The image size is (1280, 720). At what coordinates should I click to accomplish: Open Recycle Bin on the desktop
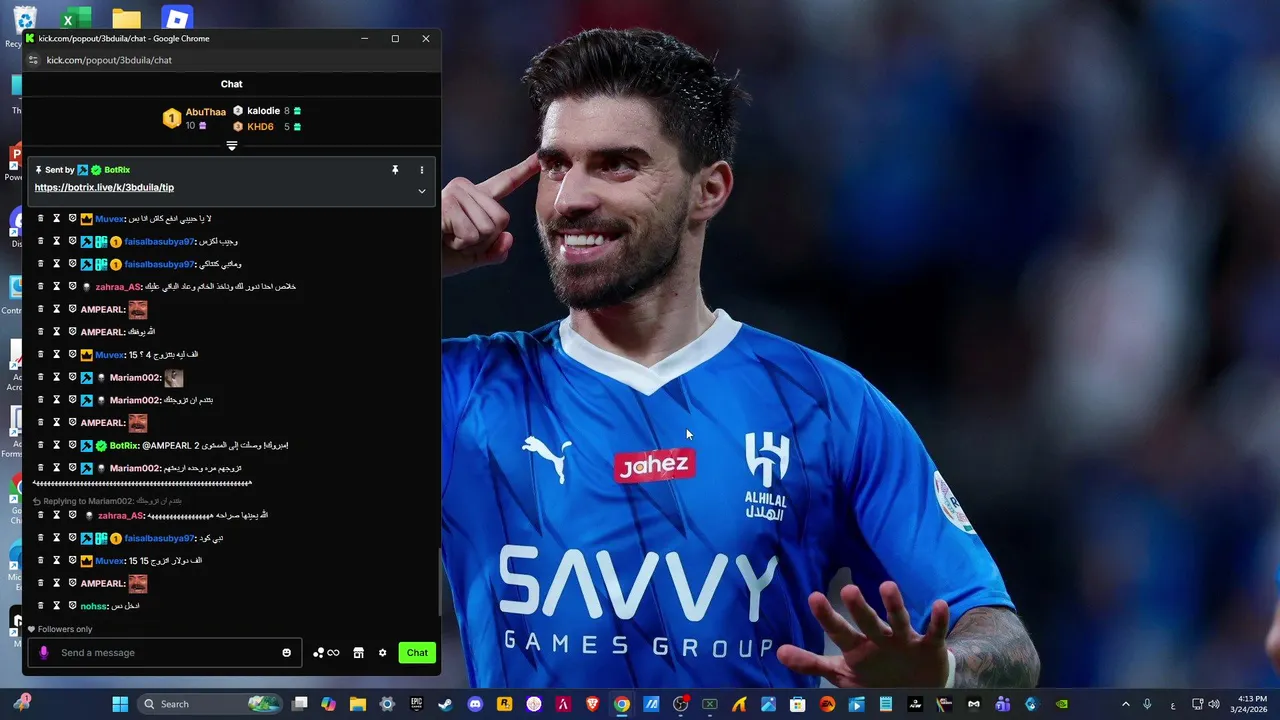tap(24, 18)
